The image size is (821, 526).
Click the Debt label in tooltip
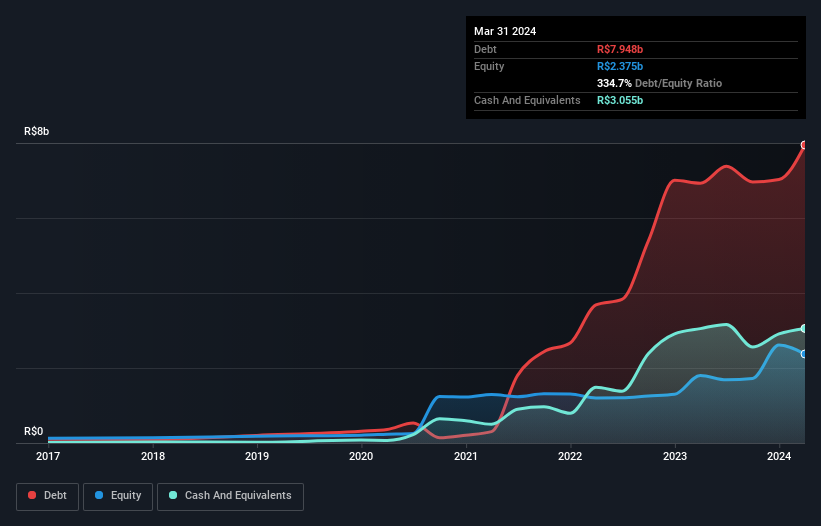(485, 49)
